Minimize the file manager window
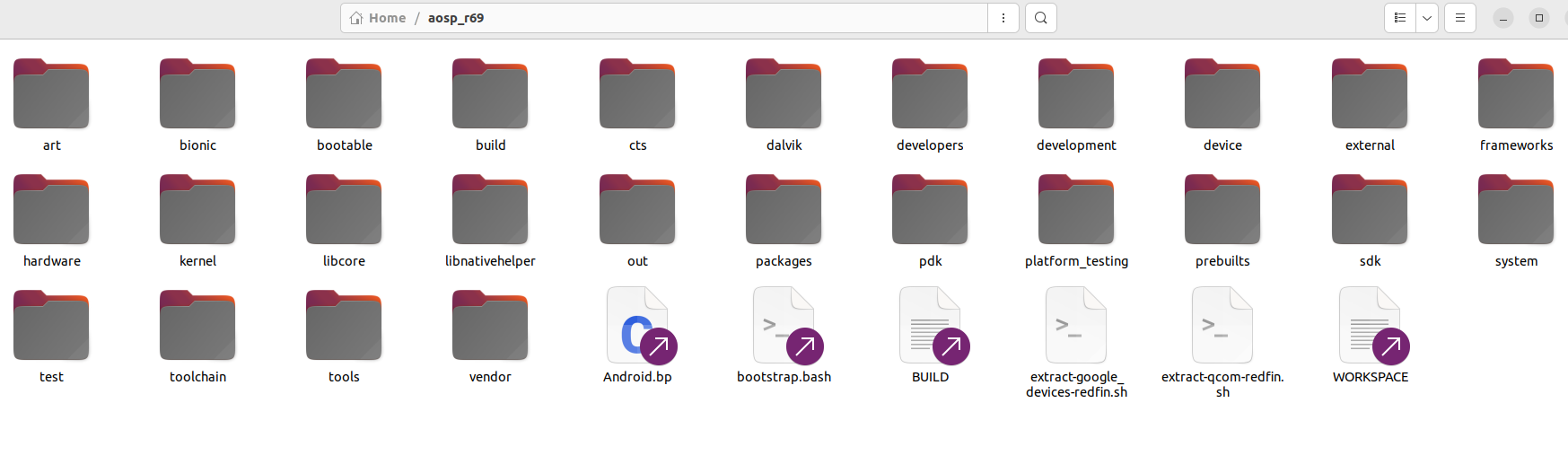This screenshot has height=464, width=1568. coord(1503,18)
